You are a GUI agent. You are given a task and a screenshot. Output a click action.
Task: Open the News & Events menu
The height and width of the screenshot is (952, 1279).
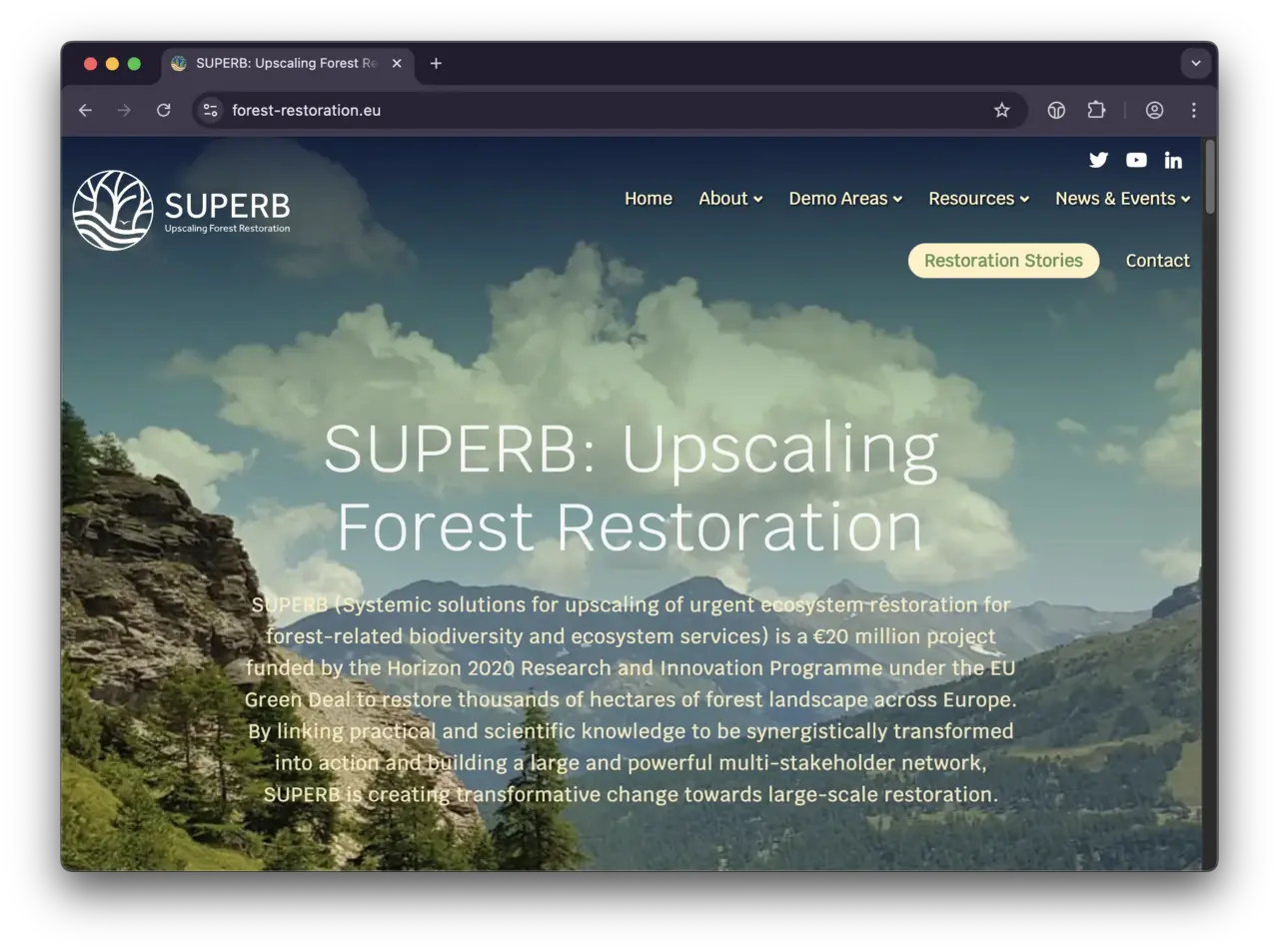1122,199
